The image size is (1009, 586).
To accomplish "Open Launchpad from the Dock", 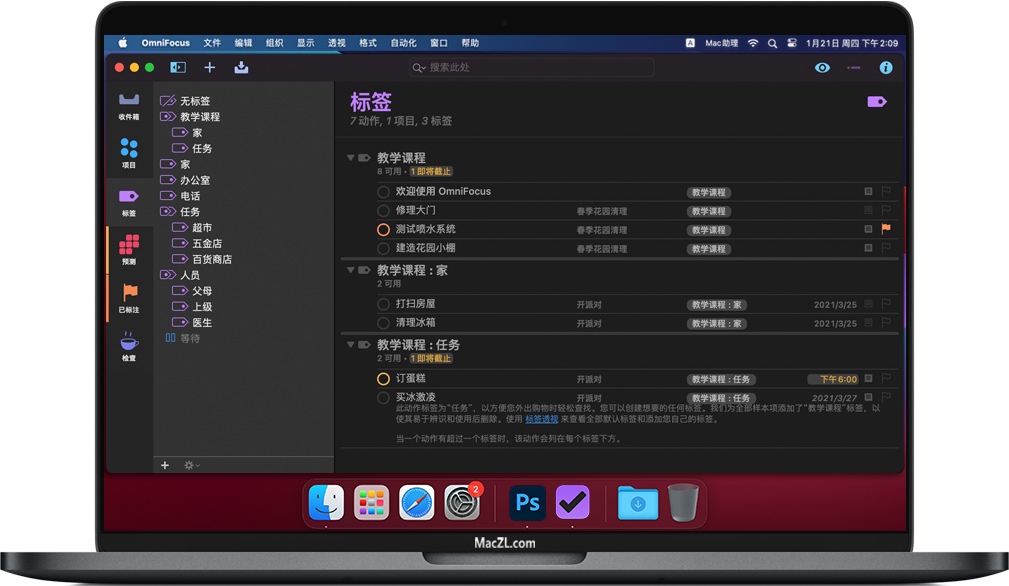I will pyautogui.click(x=371, y=502).
